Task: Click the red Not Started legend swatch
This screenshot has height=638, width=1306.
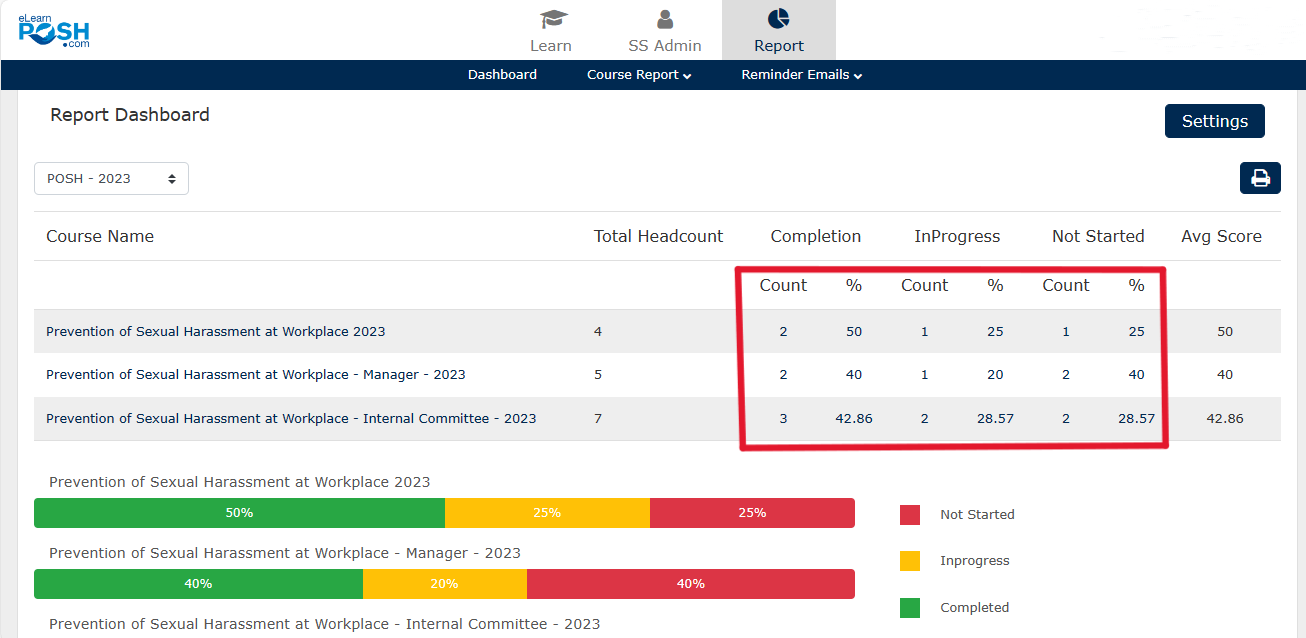Action: coord(910,514)
